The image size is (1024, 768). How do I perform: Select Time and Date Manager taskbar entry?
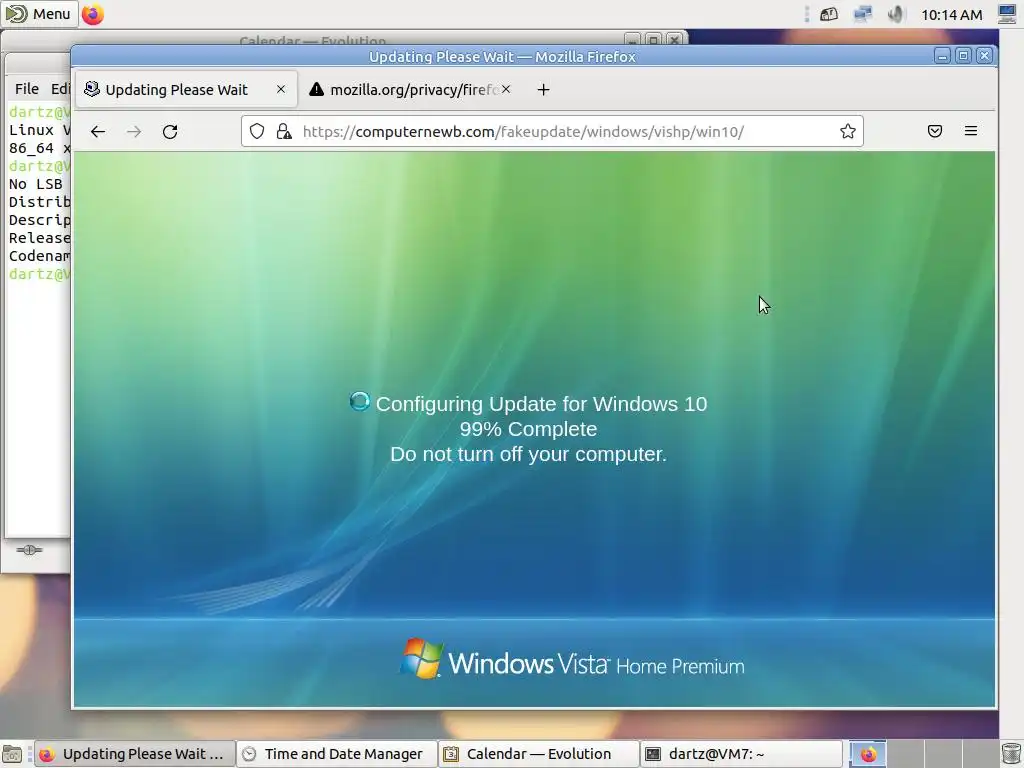336,754
